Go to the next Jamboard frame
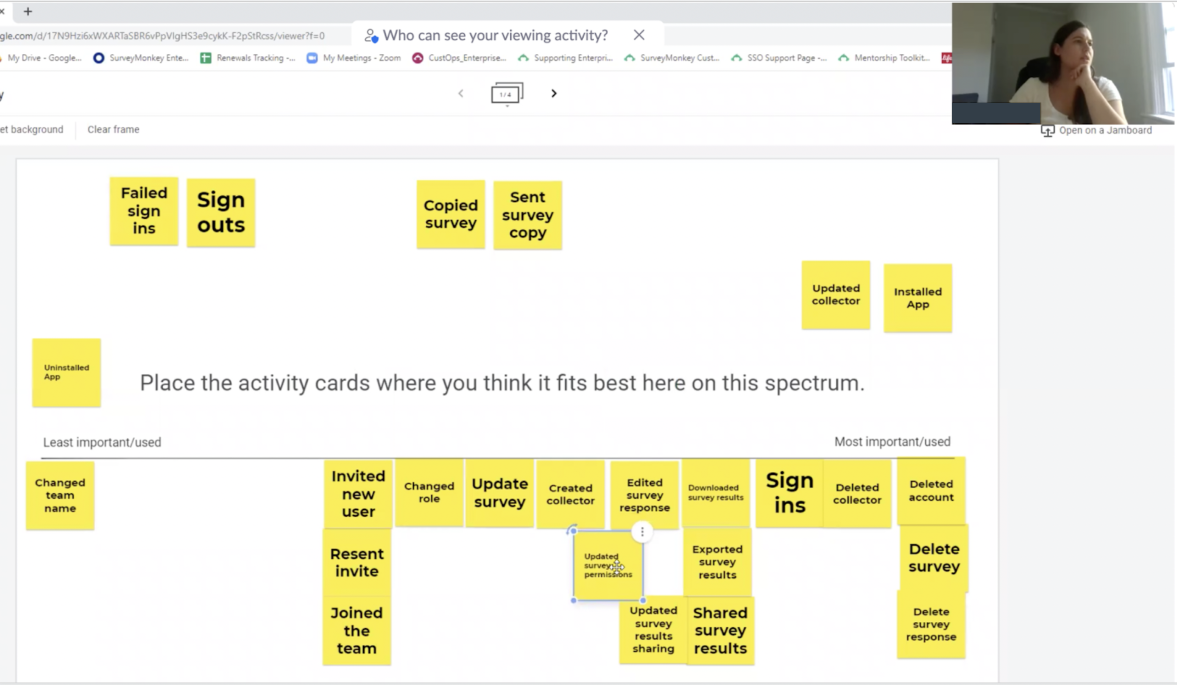Viewport: 1177px width, 685px height. [x=554, y=94]
